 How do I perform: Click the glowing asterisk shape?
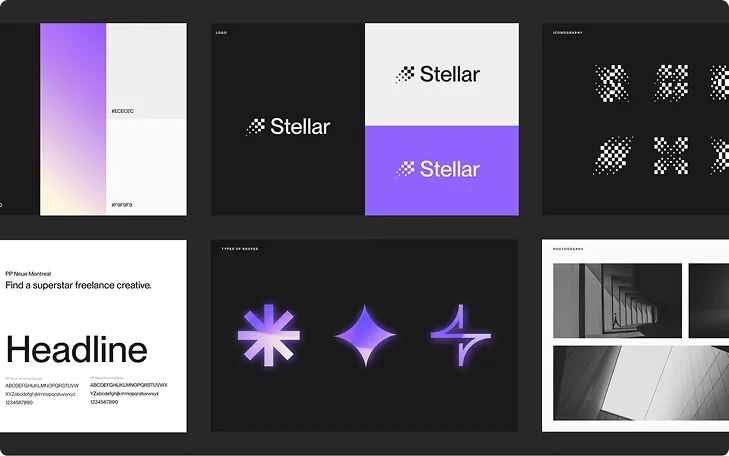pos(269,335)
